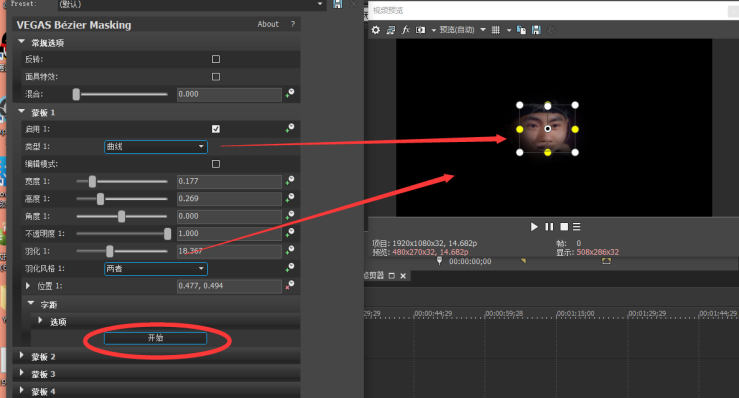
Task: Expand the 选项 subsection
Action: (x=41, y=320)
